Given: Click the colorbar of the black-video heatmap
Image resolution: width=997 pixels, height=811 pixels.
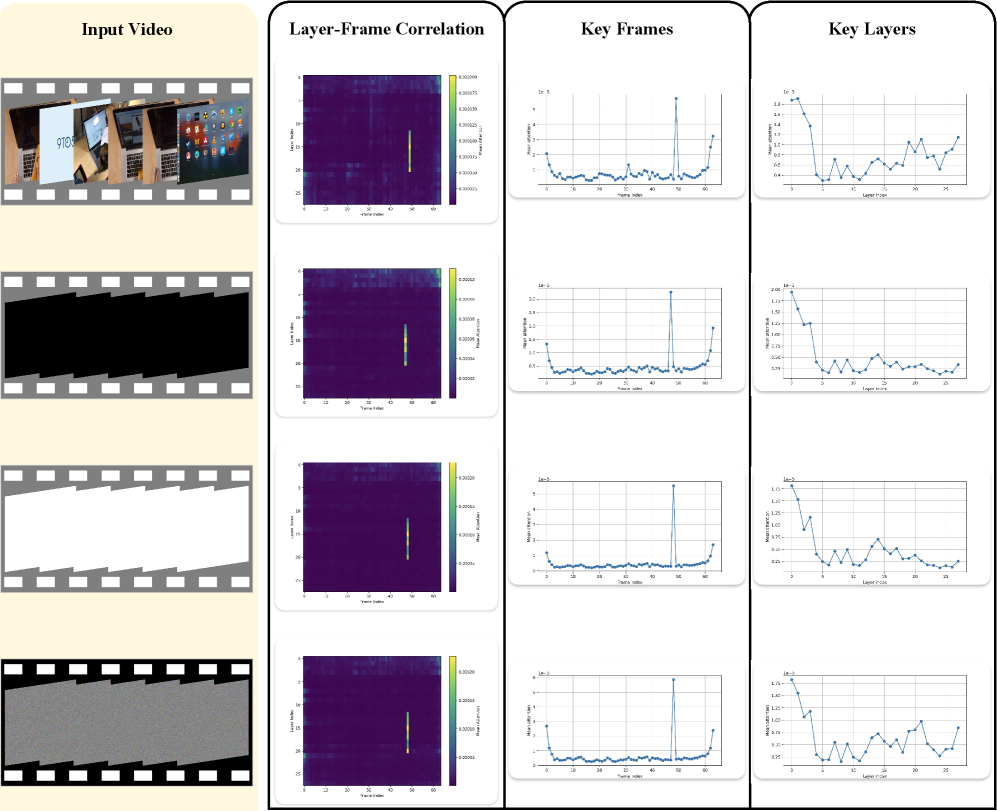Looking at the screenshot, I should pos(452,333).
